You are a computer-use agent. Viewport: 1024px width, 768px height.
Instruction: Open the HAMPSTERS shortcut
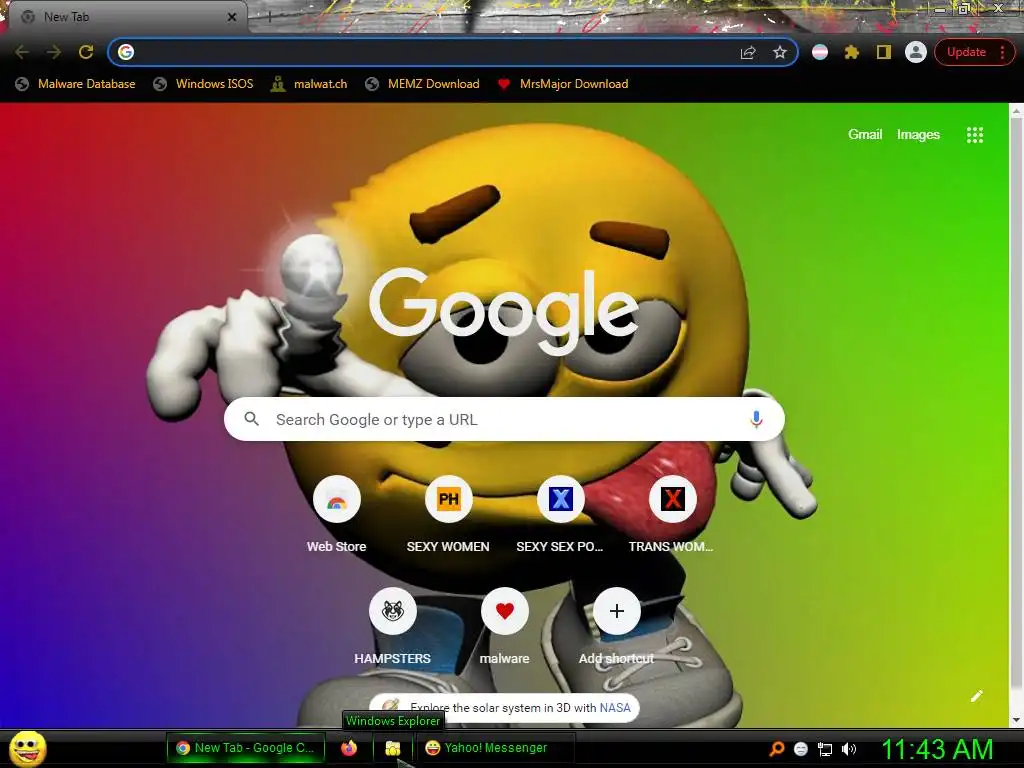[x=392, y=611]
